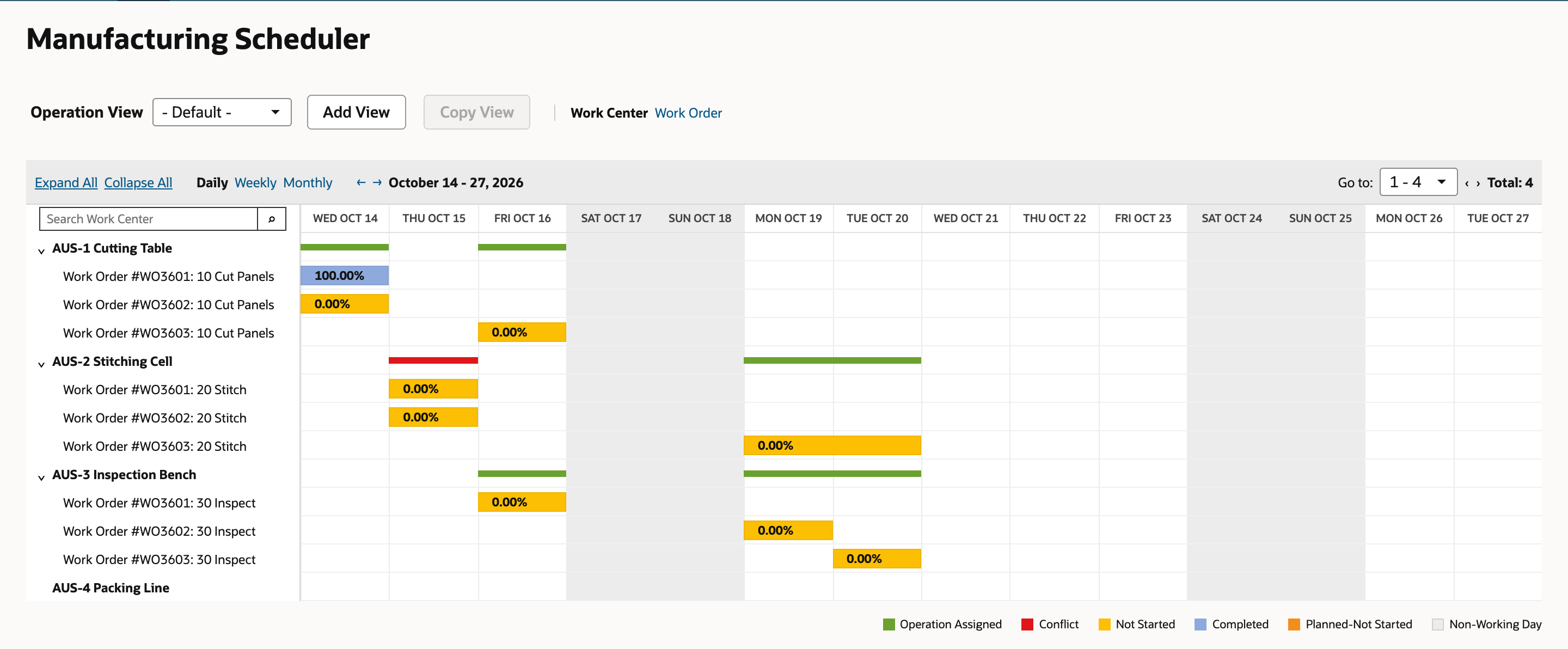Collapse the AUS-2 Stitching Cell group
This screenshot has height=649, width=1568.
coord(41,364)
